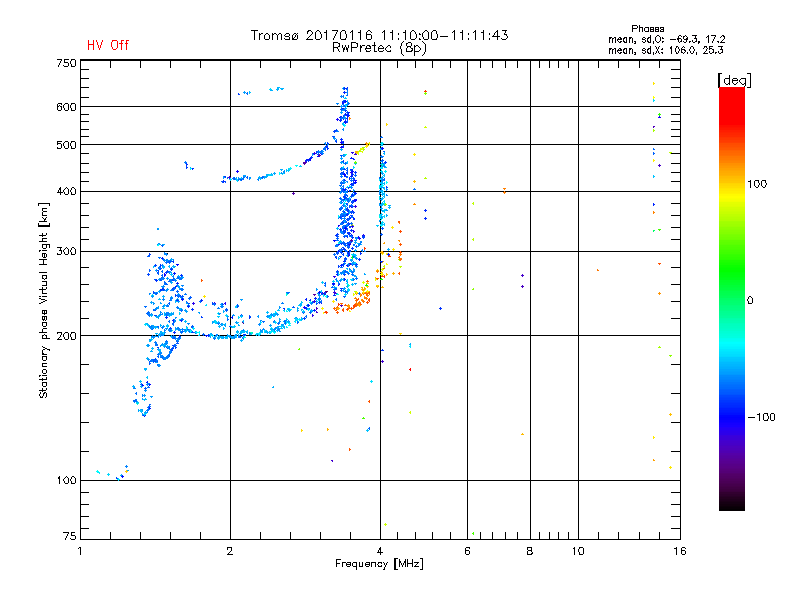Click the [deg] colorbar unit label
Viewport: 800px width, 600px height.
point(734,80)
